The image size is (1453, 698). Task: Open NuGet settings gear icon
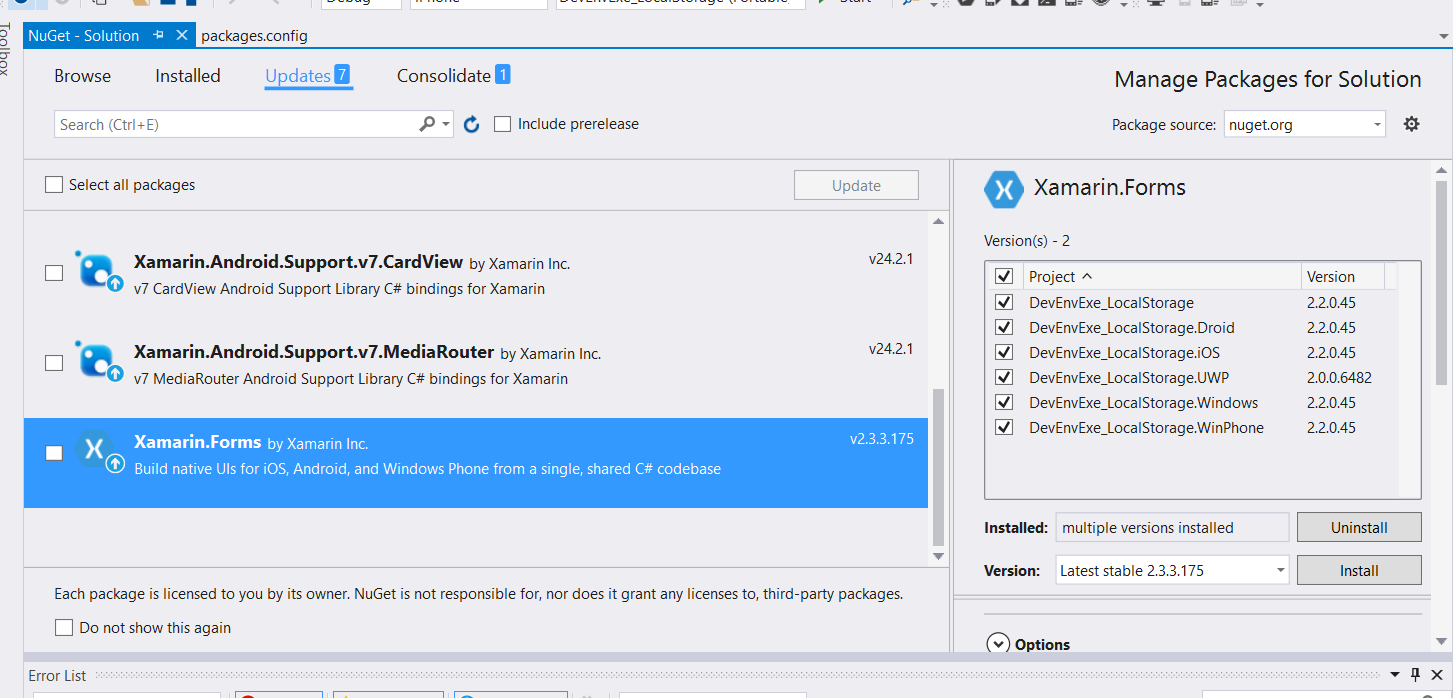point(1411,124)
